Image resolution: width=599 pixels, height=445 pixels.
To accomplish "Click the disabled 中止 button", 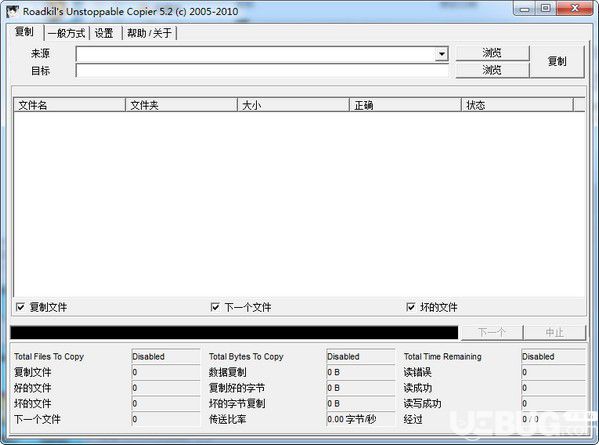I will click(x=555, y=332).
